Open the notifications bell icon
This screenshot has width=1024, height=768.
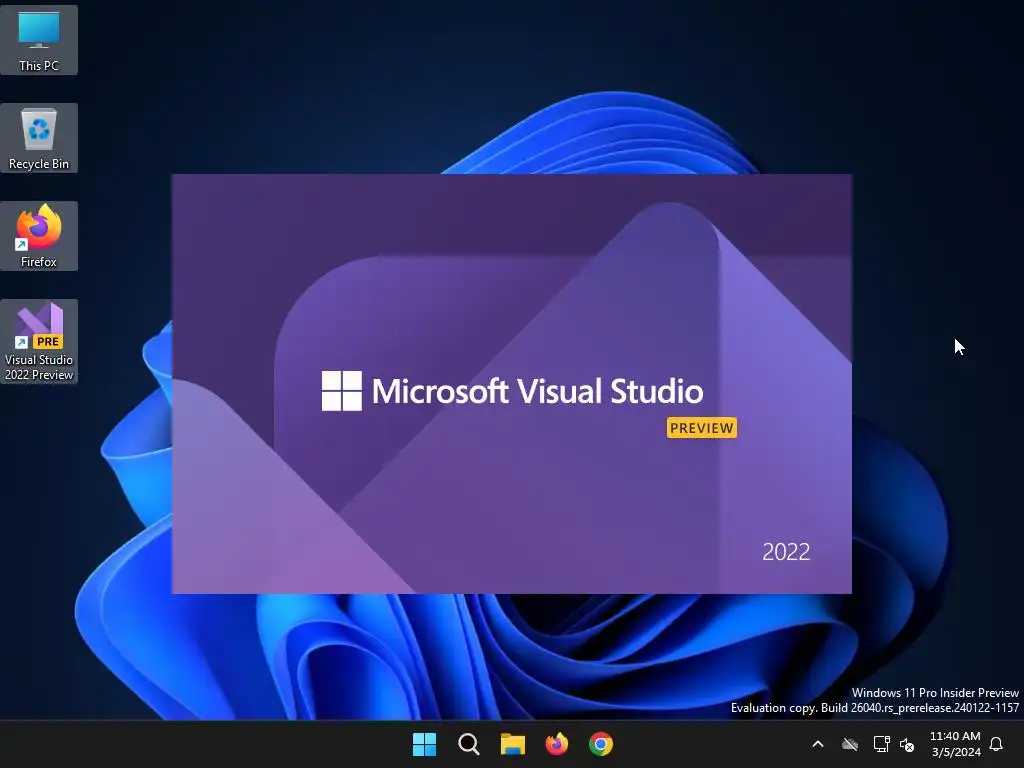(x=997, y=744)
